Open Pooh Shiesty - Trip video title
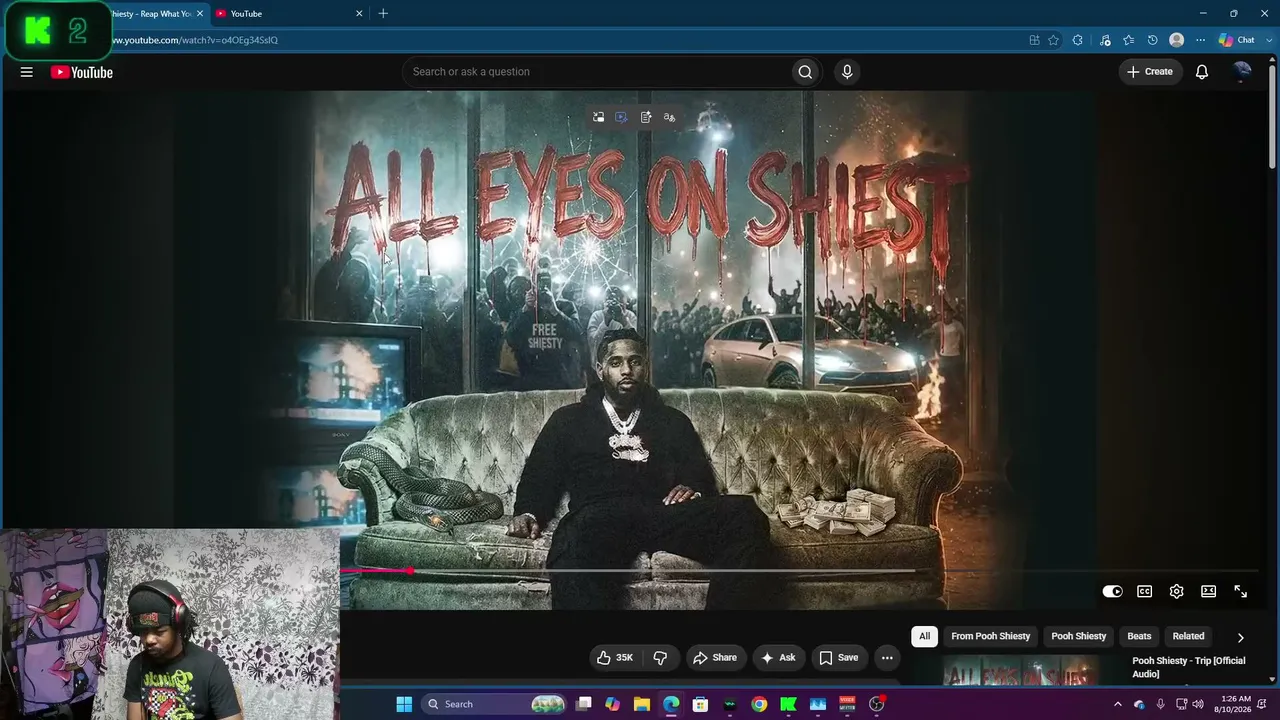Screen dimensions: 1280x720 [1188, 667]
